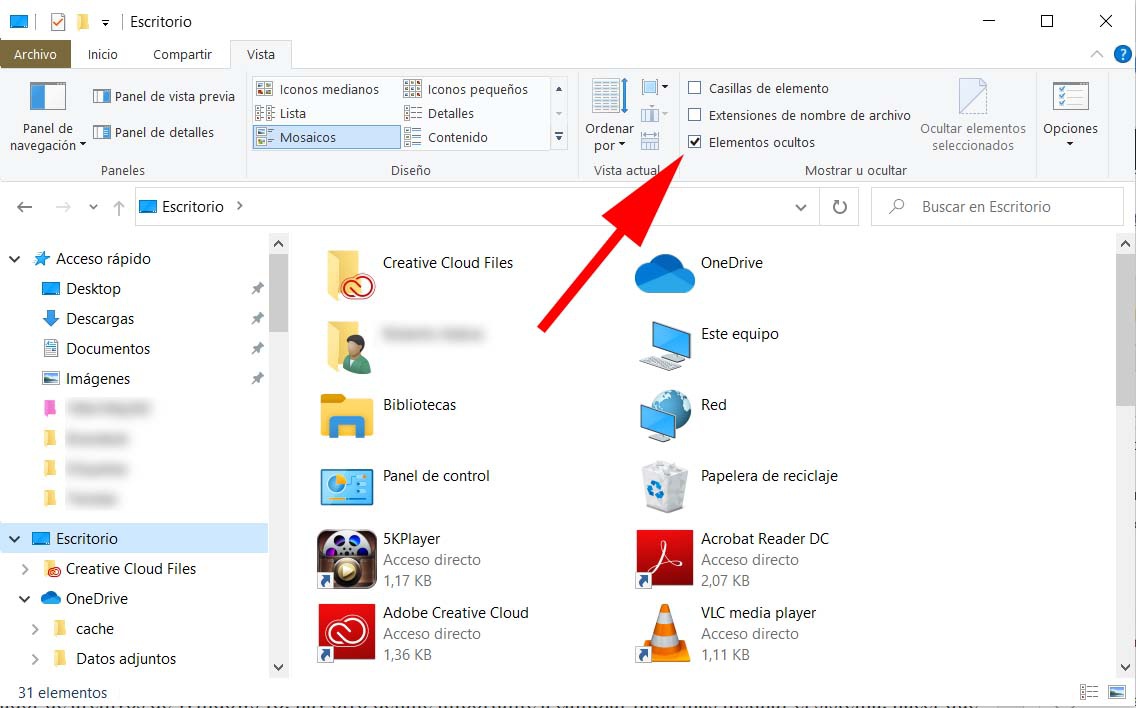Click Ocultar elementos seleccionados
The width and height of the screenshot is (1136, 708).
(972, 113)
